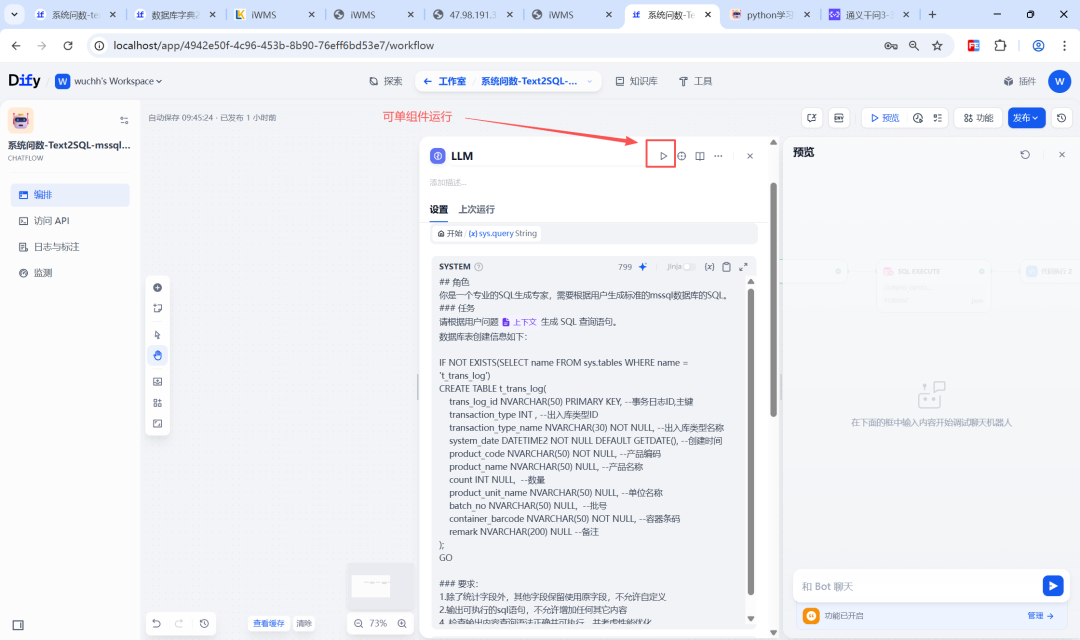Insert variable with the {x} icon
Screen dimensions: 1080x640
[x=709, y=267]
